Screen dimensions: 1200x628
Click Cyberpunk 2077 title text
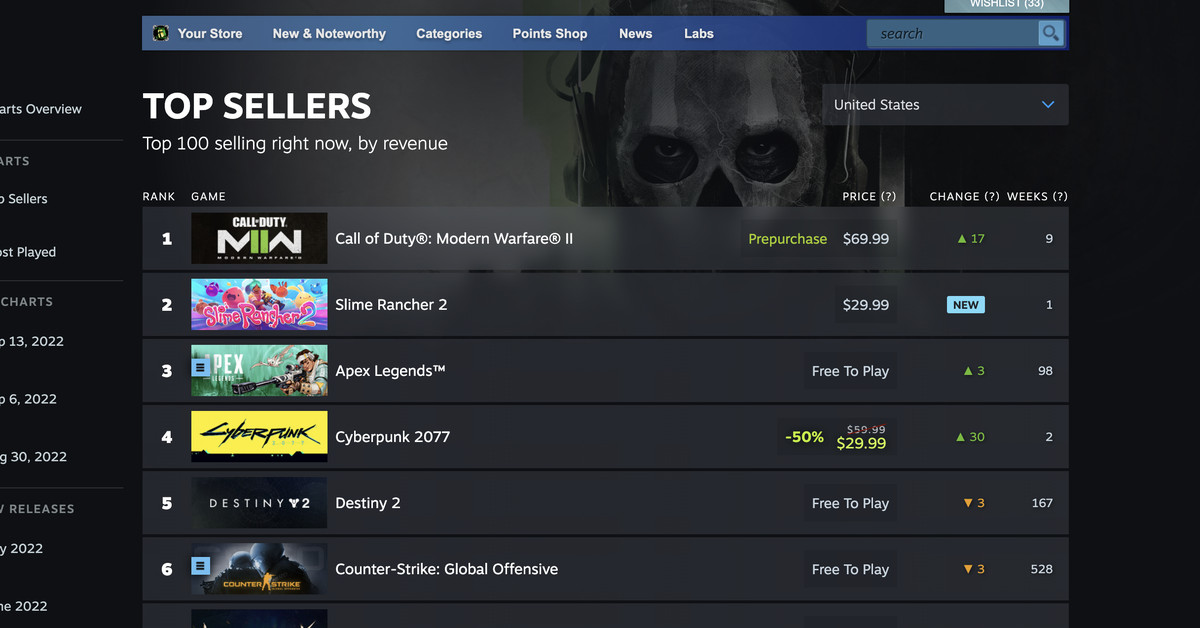[392, 437]
